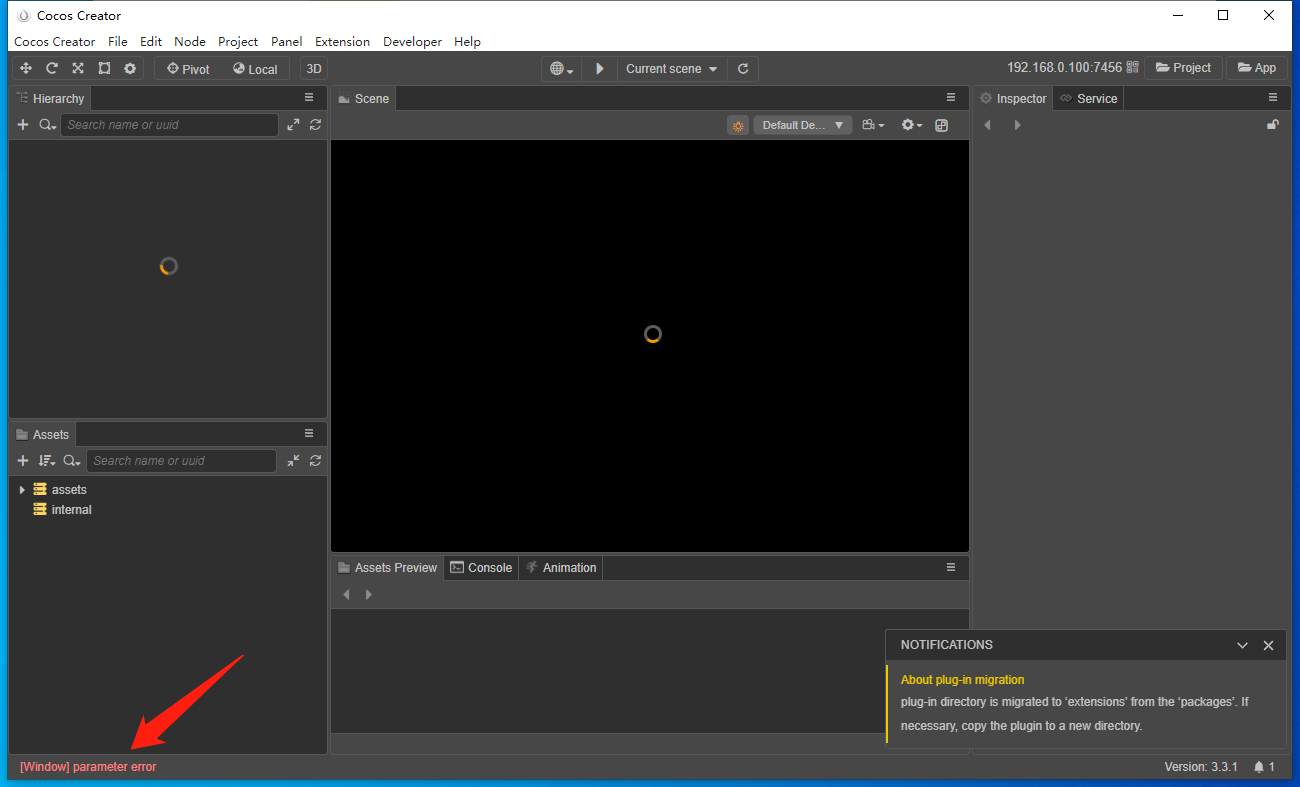Open the notification bell in status bar
The height and width of the screenshot is (787, 1300).
point(1259,767)
